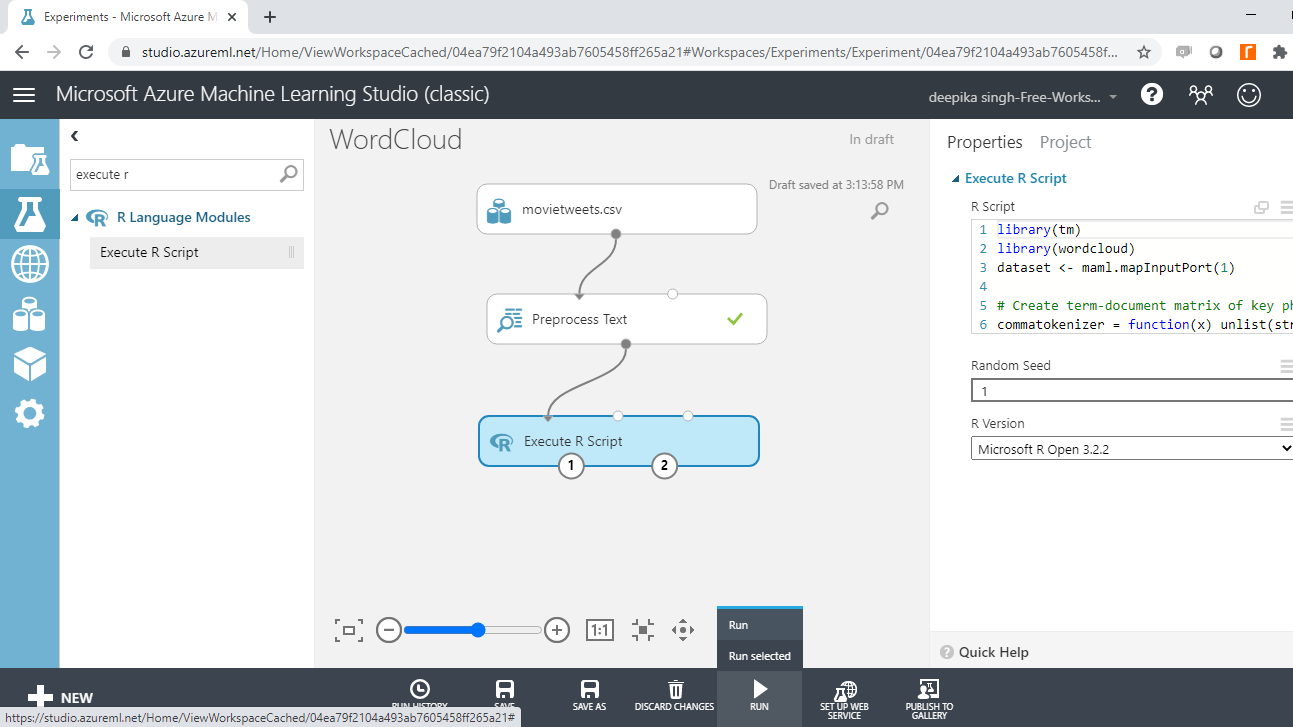Open the R Version dropdown

click(x=1132, y=449)
